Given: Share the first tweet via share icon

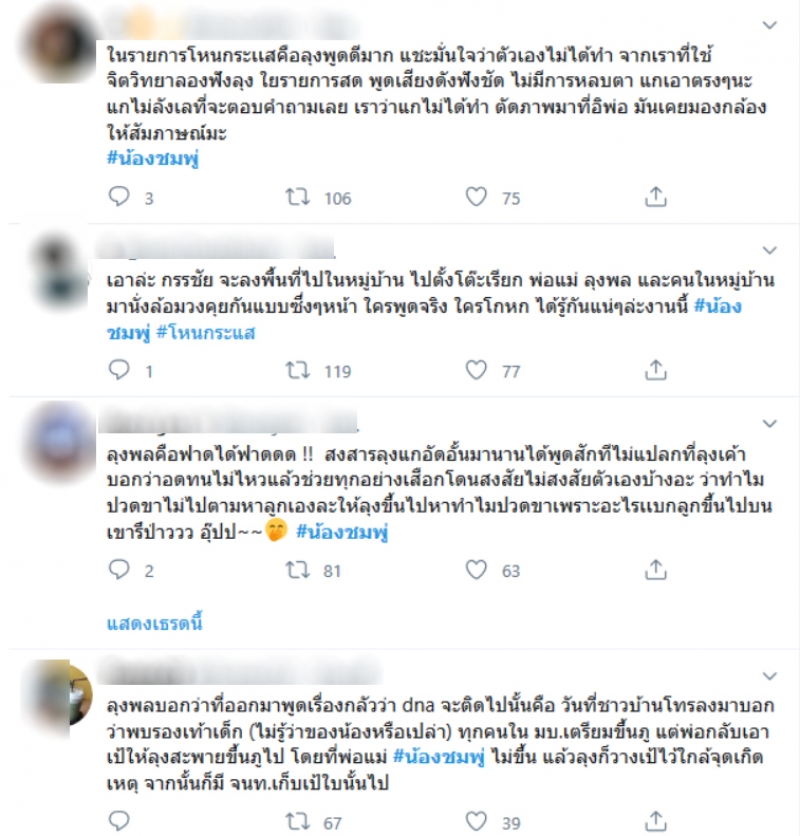Looking at the screenshot, I should pyautogui.click(x=655, y=197).
